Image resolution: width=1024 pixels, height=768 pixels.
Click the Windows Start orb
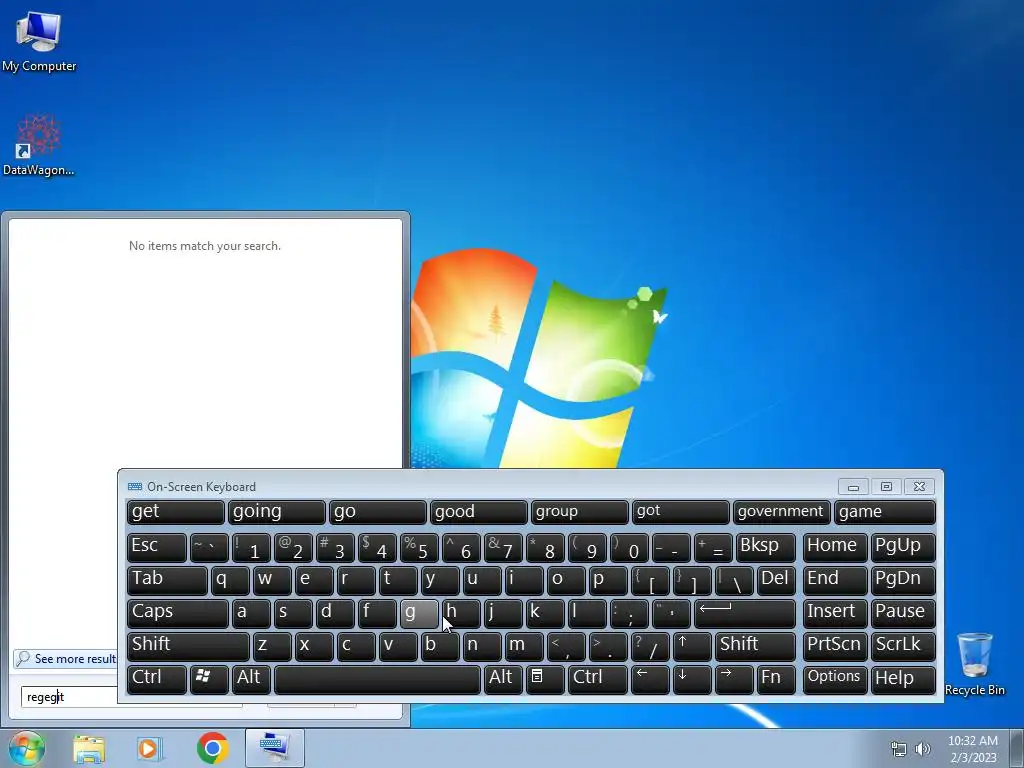point(27,748)
